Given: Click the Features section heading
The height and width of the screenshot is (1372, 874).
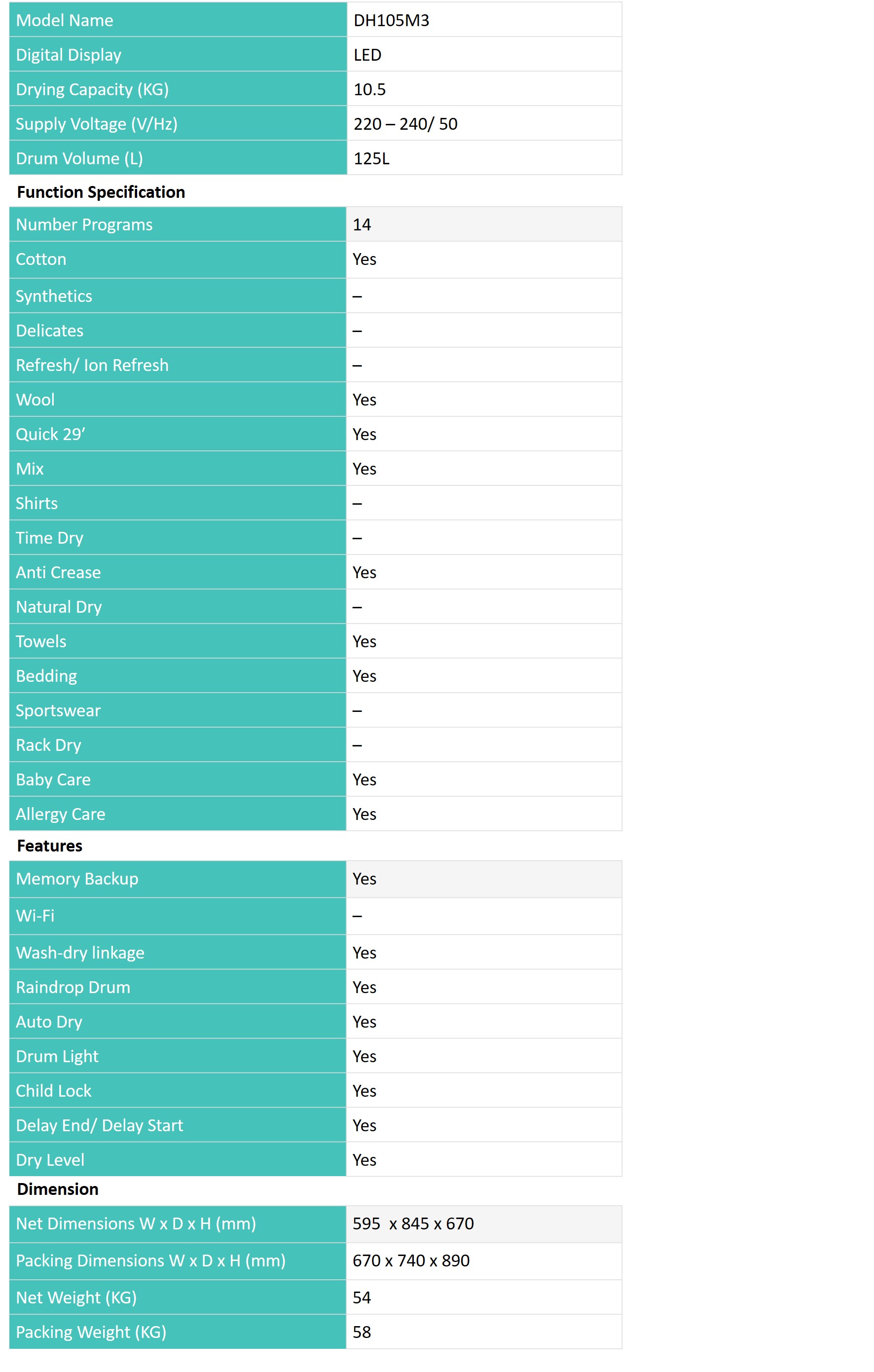Looking at the screenshot, I should [x=49, y=846].
